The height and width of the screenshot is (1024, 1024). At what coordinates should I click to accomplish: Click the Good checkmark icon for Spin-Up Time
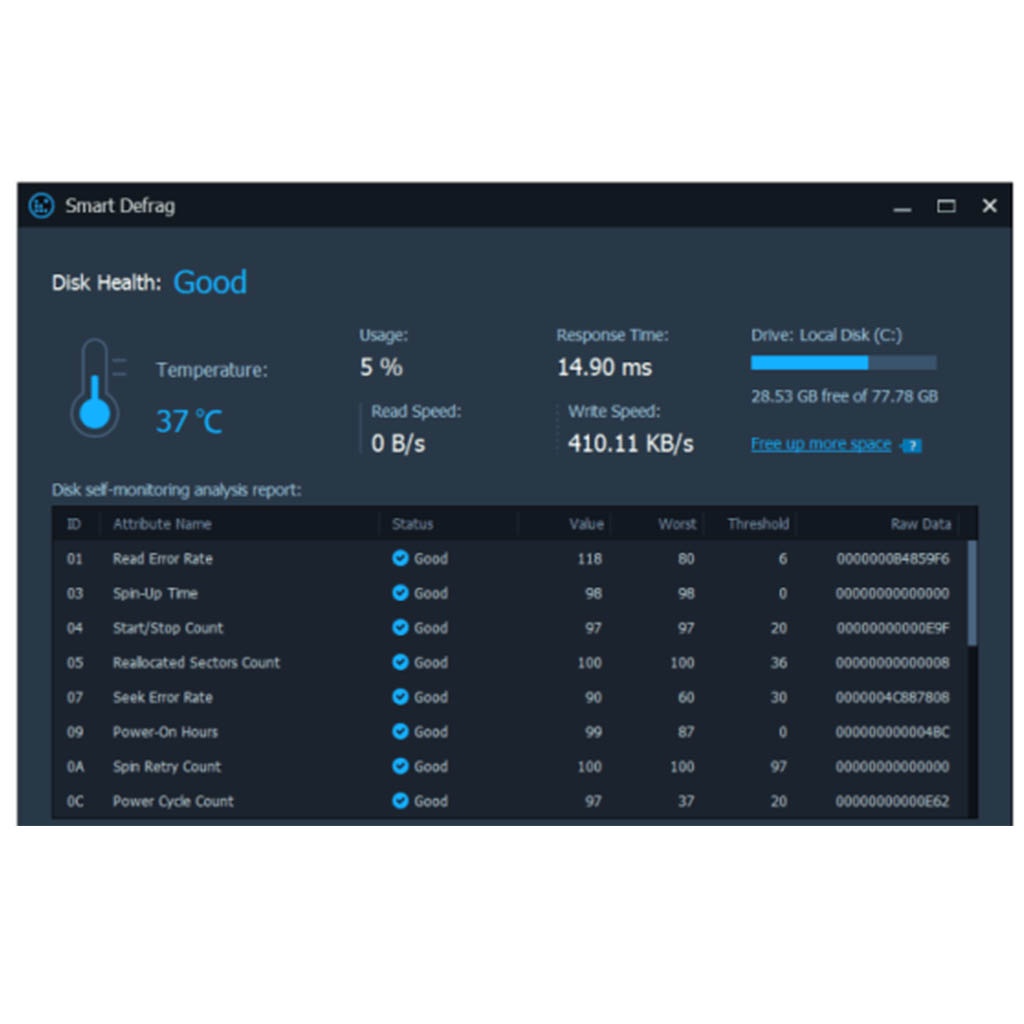tap(400, 593)
